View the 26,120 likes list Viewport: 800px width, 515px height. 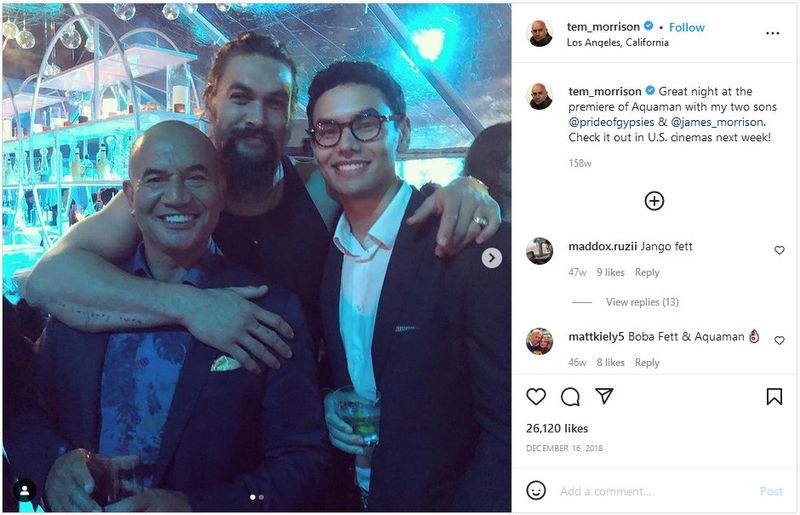pos(557,428)
